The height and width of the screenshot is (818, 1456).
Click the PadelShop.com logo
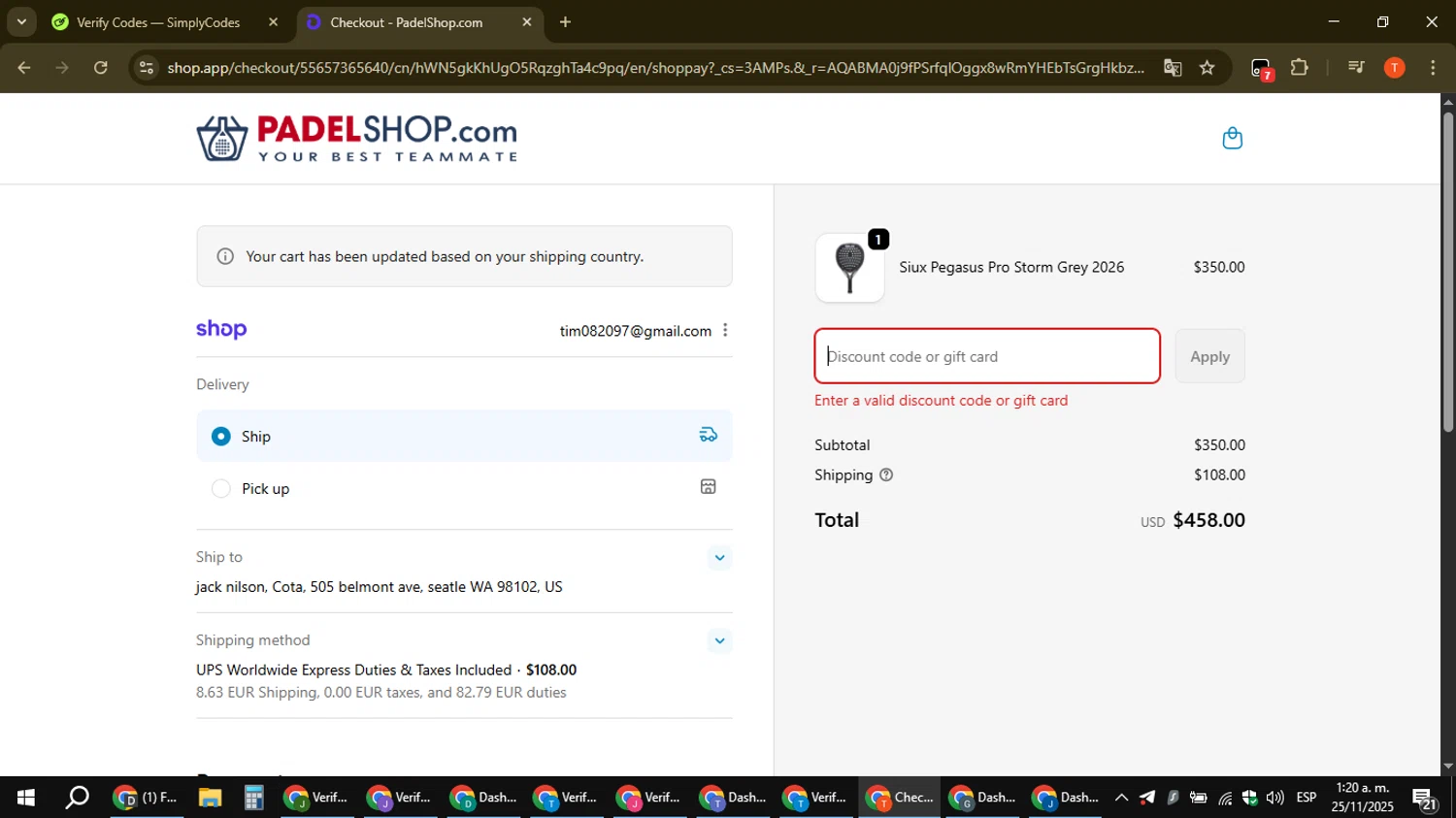coord(357,139)
